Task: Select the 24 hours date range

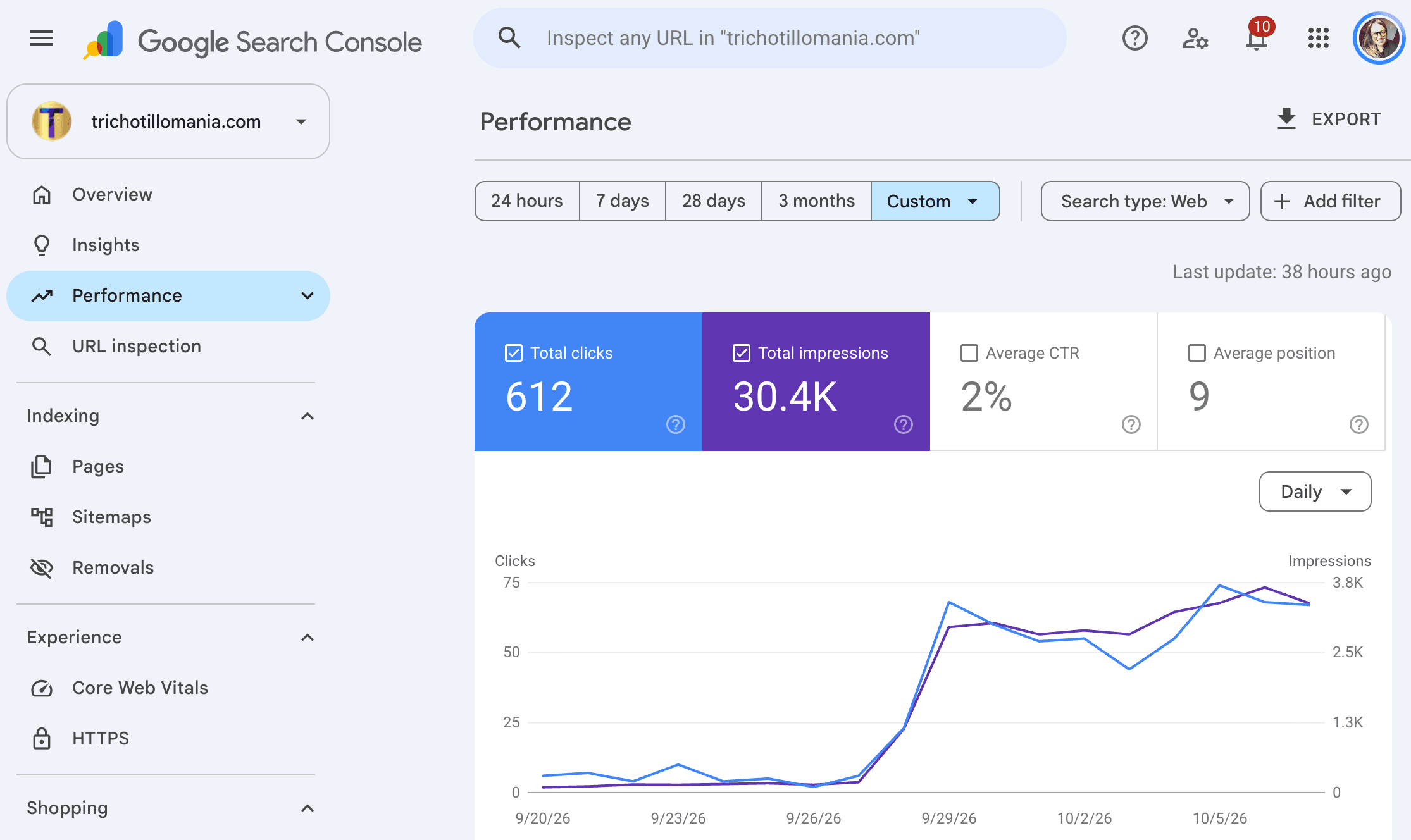Action: (x=527, y=201)
